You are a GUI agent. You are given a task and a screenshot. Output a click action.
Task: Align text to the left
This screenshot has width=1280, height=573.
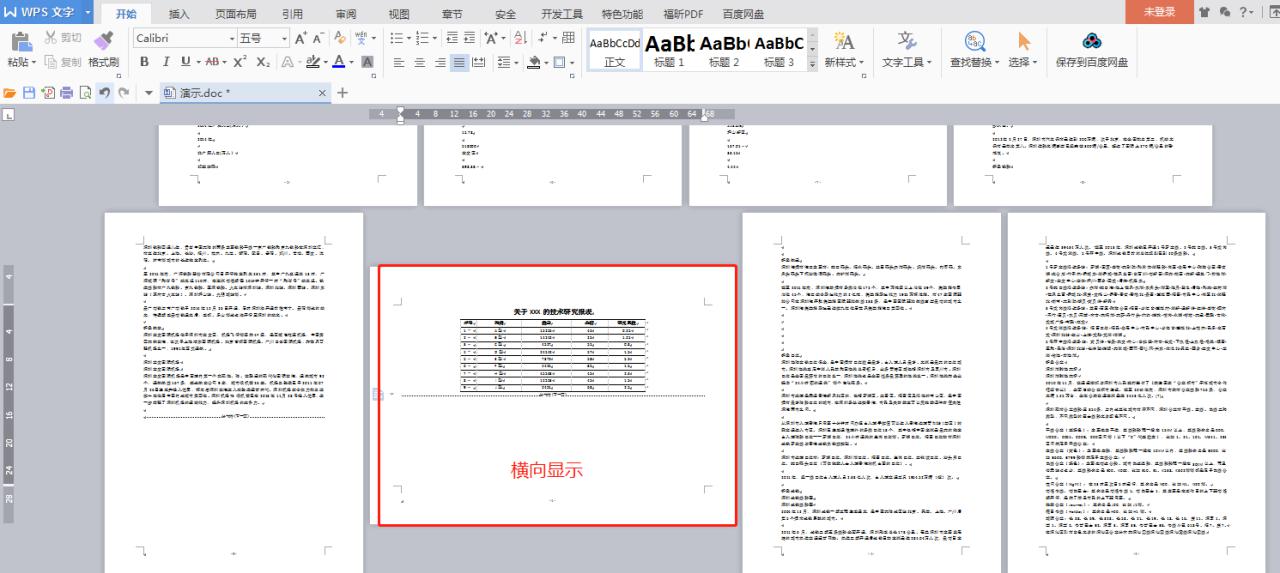[x=398, y=62]
